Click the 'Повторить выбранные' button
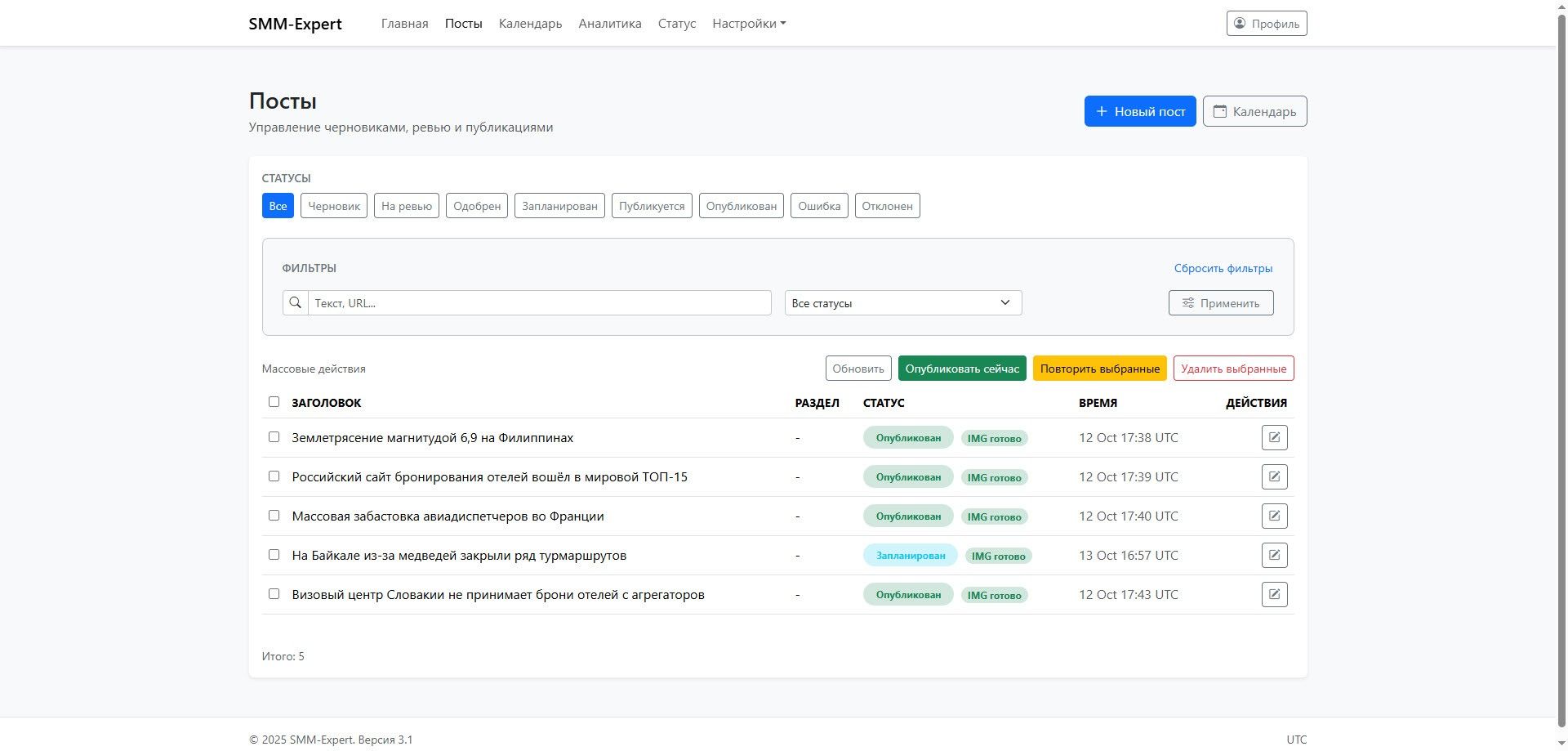Screen dimensions: 1568x751 click(1100, 369)
